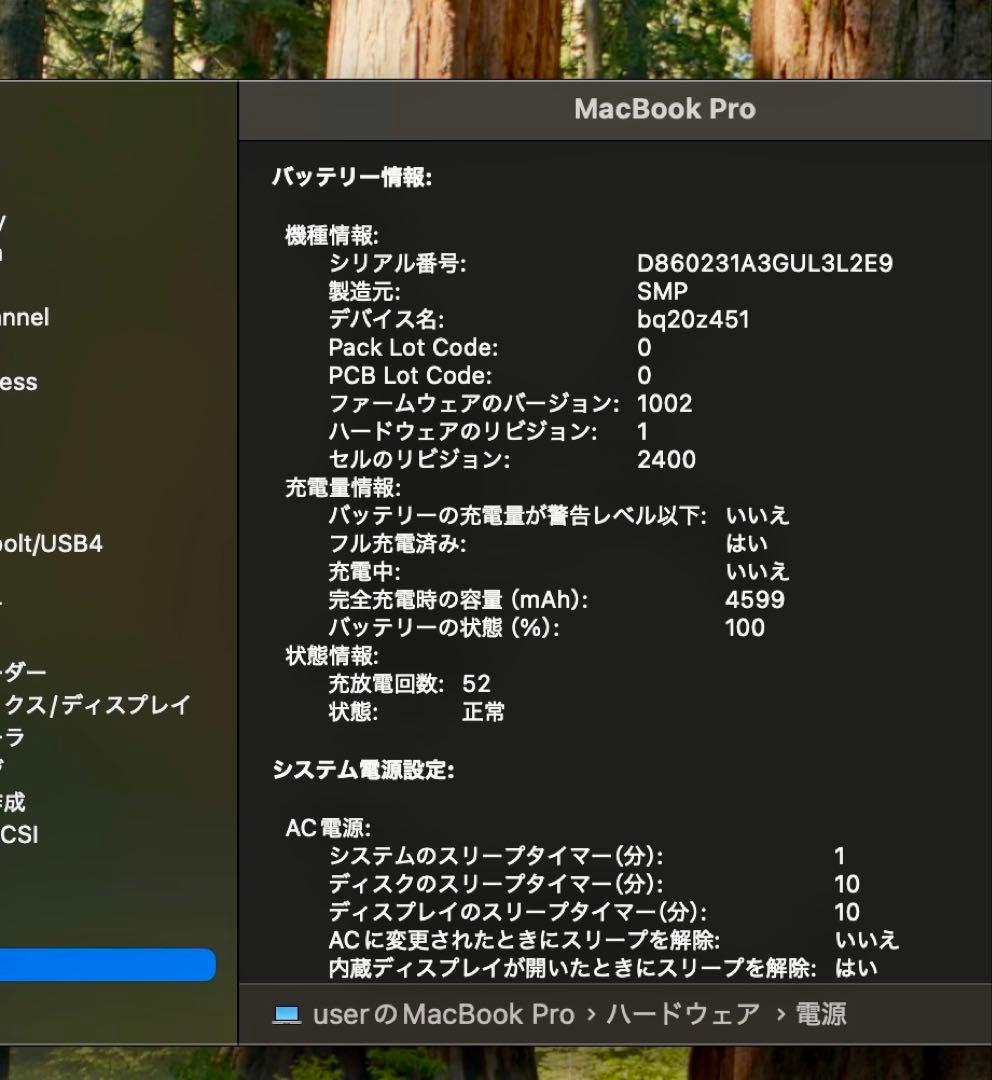Click the 'ファームウェアのバージョン:' label
Screen dimensions: 992x1080
(474, 404)
